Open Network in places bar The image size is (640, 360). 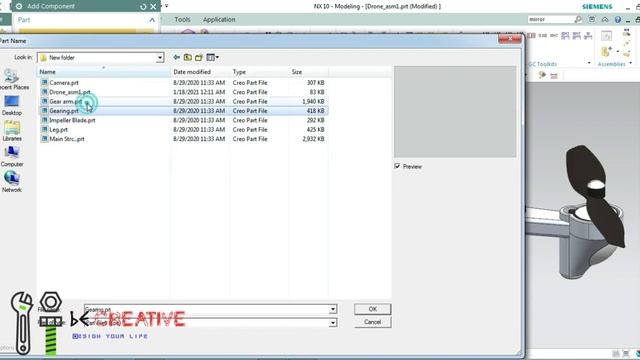click(12, 182)
